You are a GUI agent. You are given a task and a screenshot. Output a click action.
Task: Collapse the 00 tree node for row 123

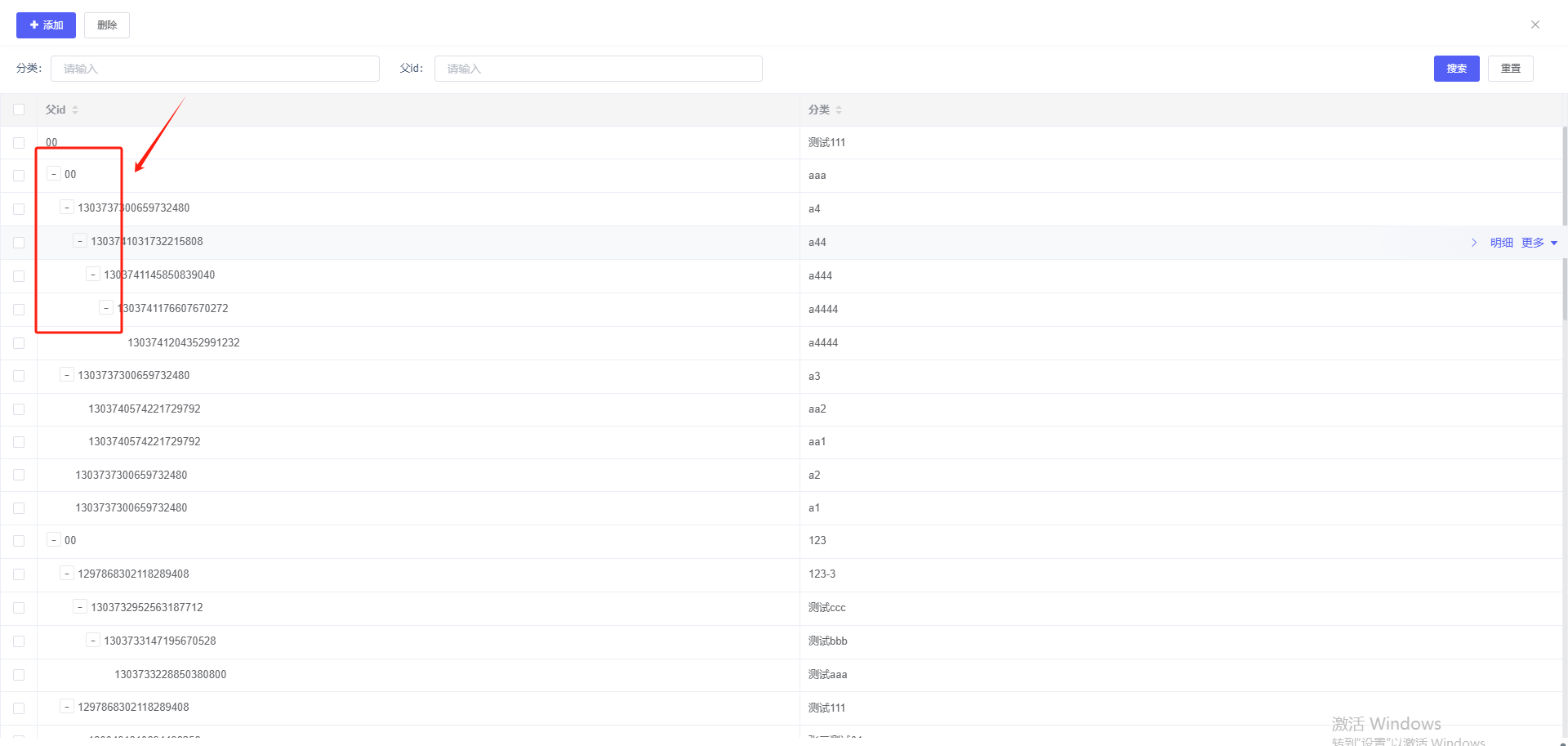[x=54, y=540]
